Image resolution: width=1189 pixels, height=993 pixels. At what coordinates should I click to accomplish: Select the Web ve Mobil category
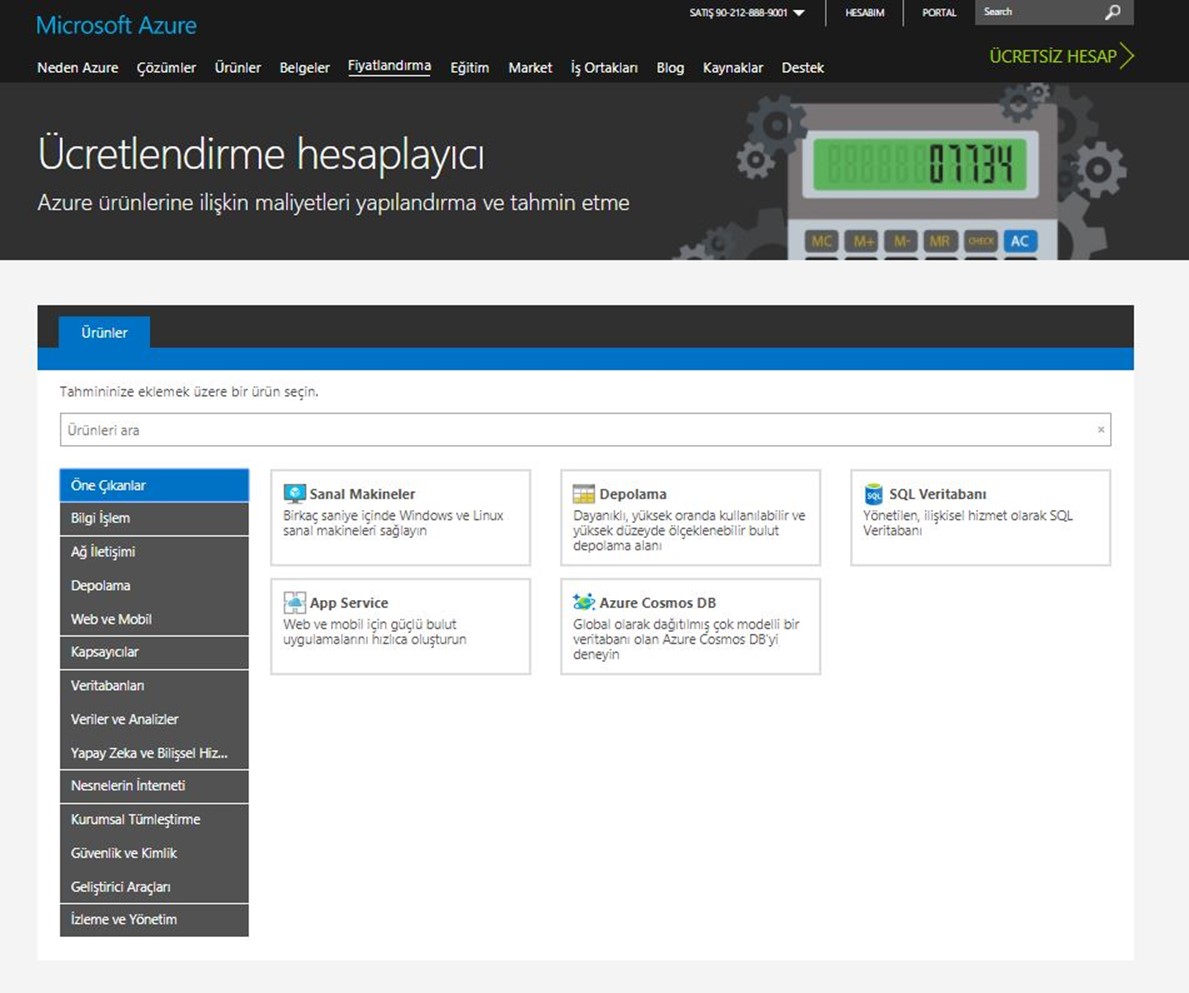(154, 619)
